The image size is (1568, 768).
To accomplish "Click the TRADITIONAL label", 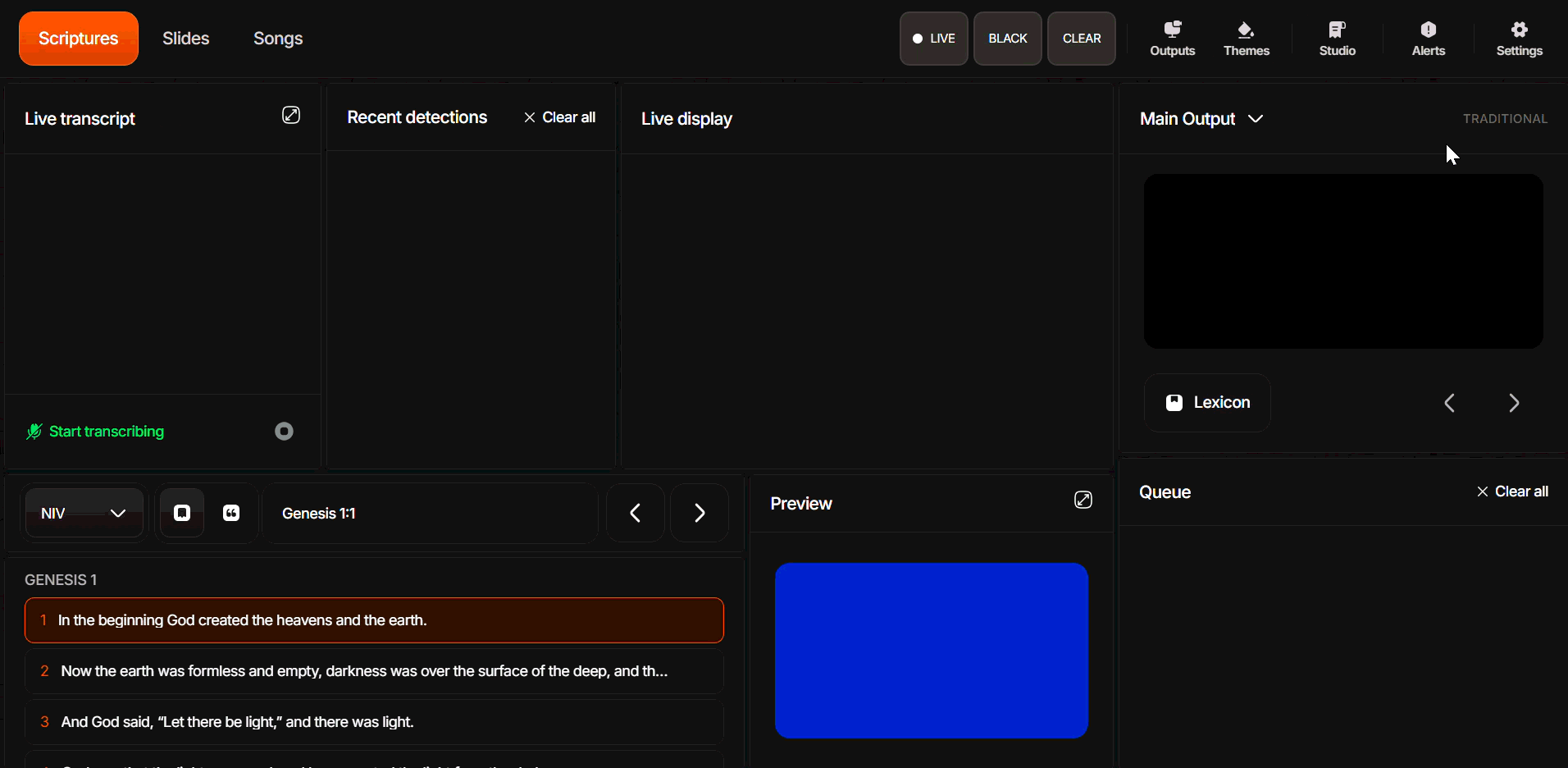I will point(1505,119).
